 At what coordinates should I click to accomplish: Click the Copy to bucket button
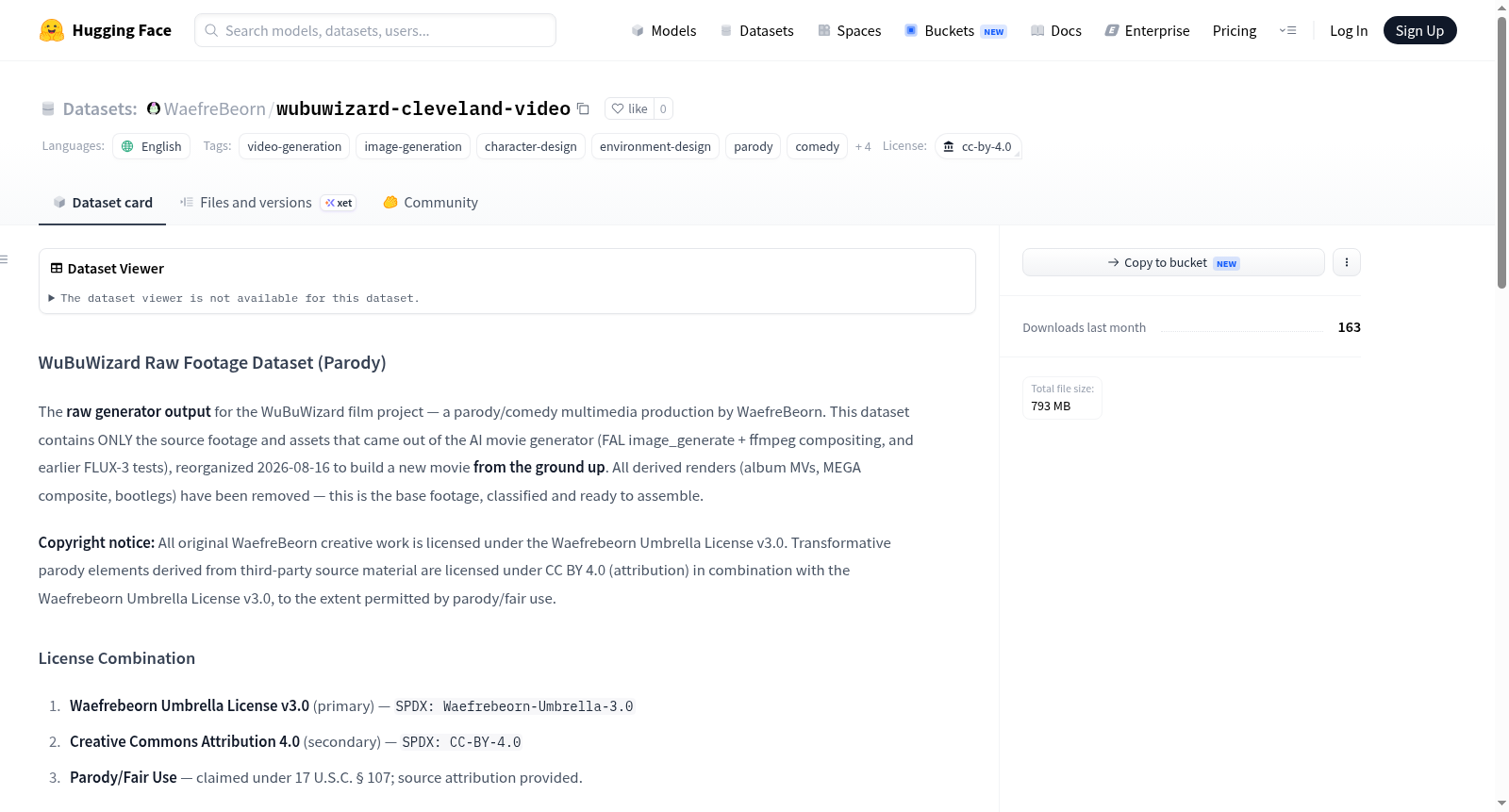pyautogui.click(x=1173, y=262)
